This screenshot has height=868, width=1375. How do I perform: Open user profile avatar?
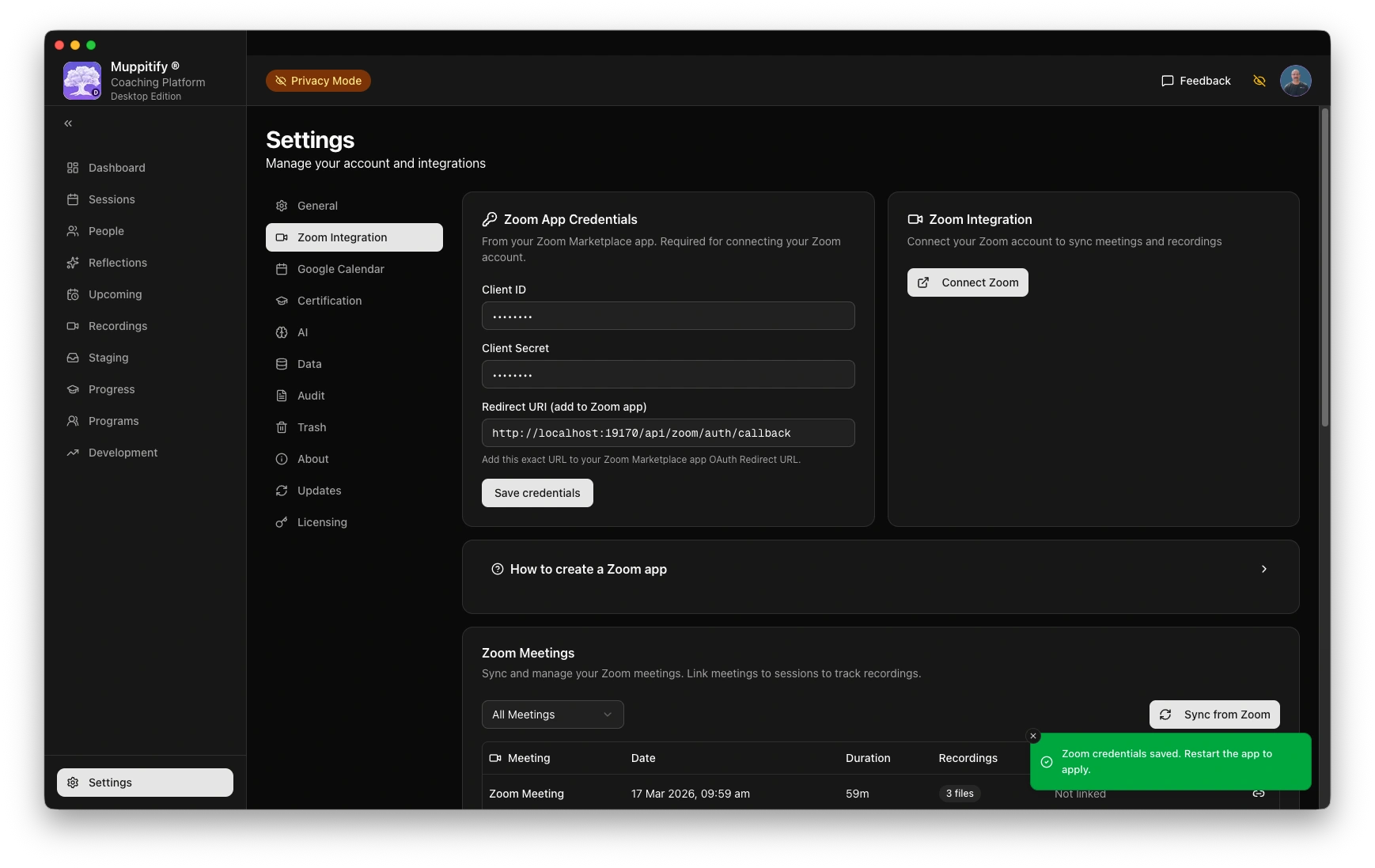[x=1295, y=81]
